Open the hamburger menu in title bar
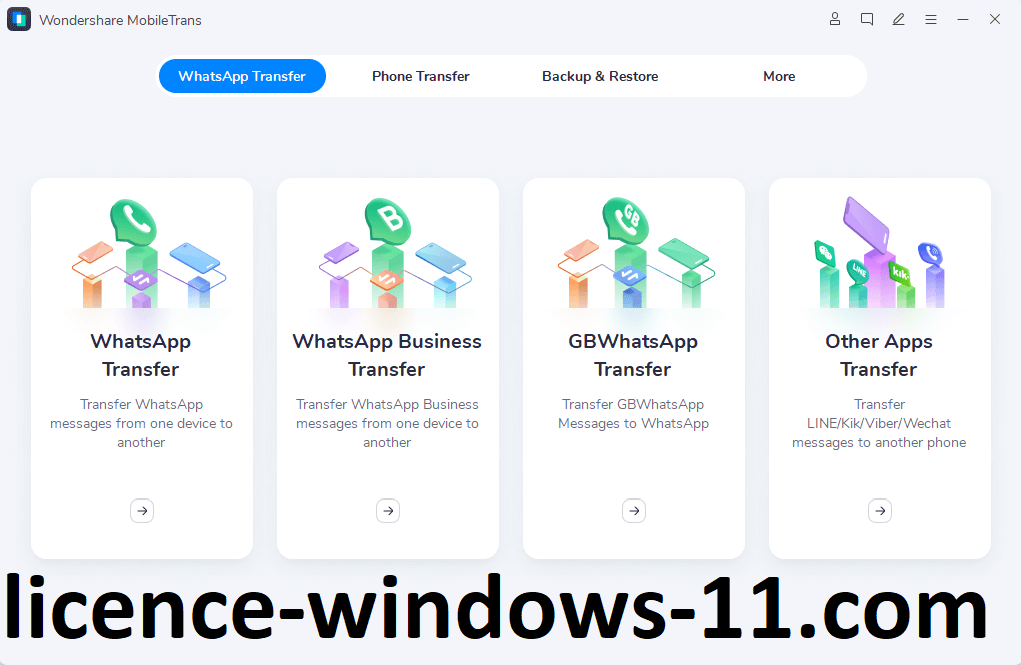 [x=931, y=19]
